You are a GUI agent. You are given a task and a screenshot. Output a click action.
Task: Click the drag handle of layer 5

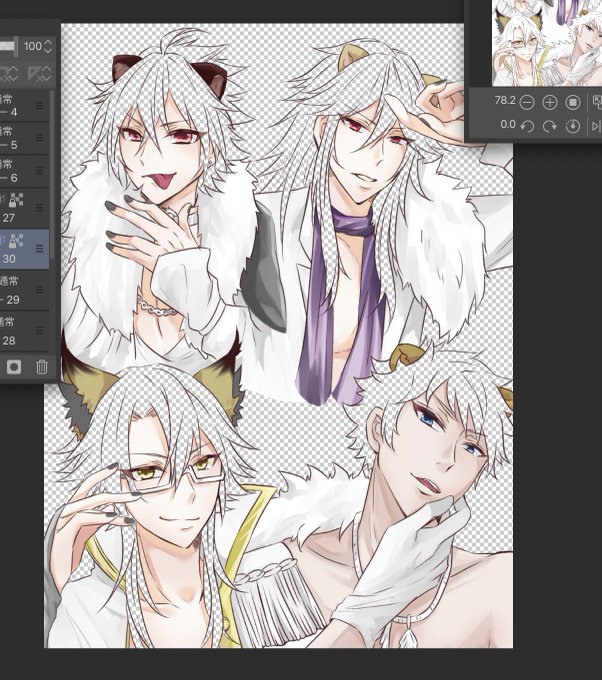point(39,138)
